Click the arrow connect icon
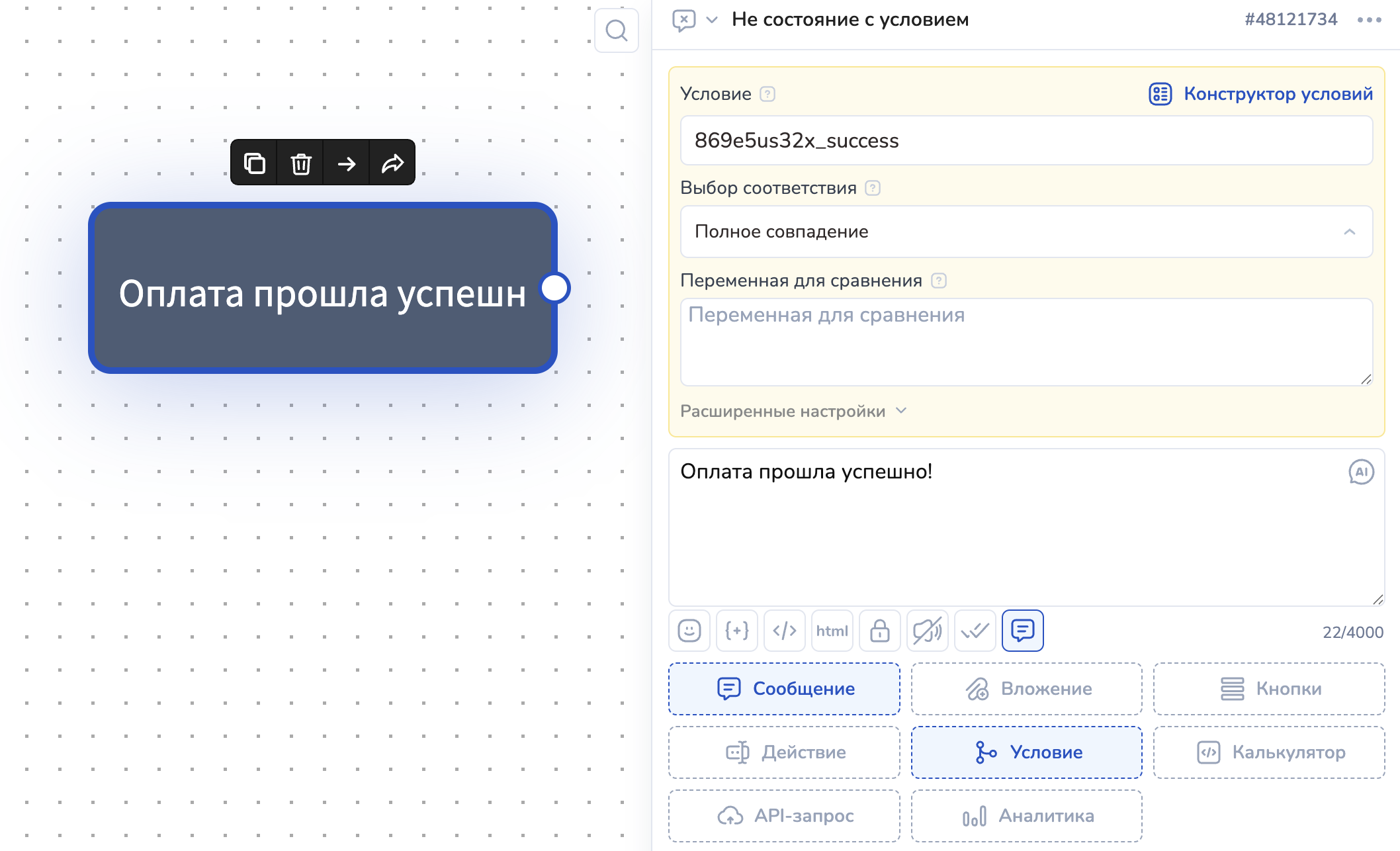Screen dimensions: 1400x851 [347, 163]
